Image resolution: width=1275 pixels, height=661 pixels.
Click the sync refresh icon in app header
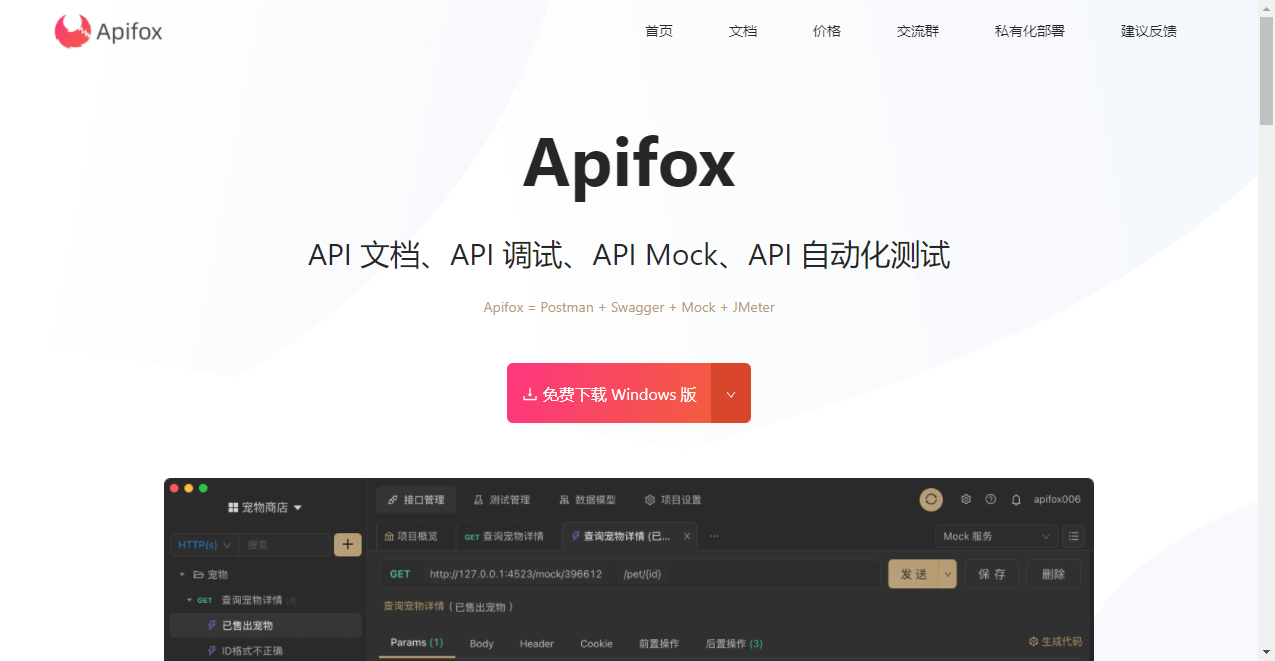click(x=931, y=499)
